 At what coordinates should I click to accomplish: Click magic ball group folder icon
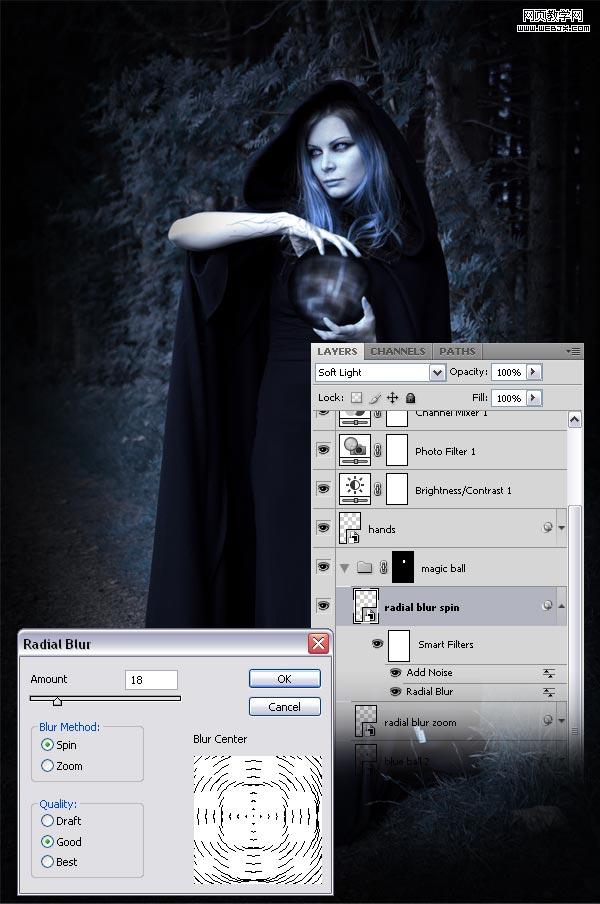click(364, 567)
